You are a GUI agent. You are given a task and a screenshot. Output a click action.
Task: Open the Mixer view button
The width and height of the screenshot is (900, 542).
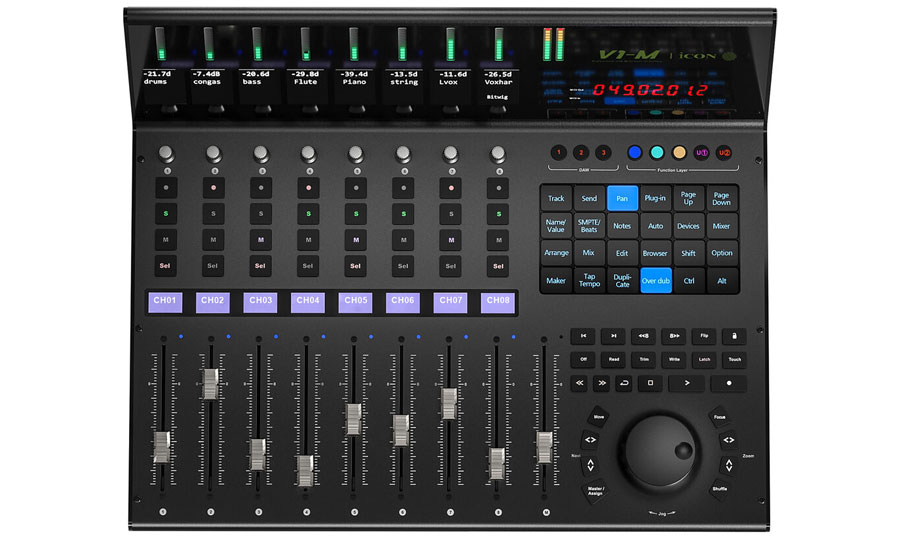(721, 226)
